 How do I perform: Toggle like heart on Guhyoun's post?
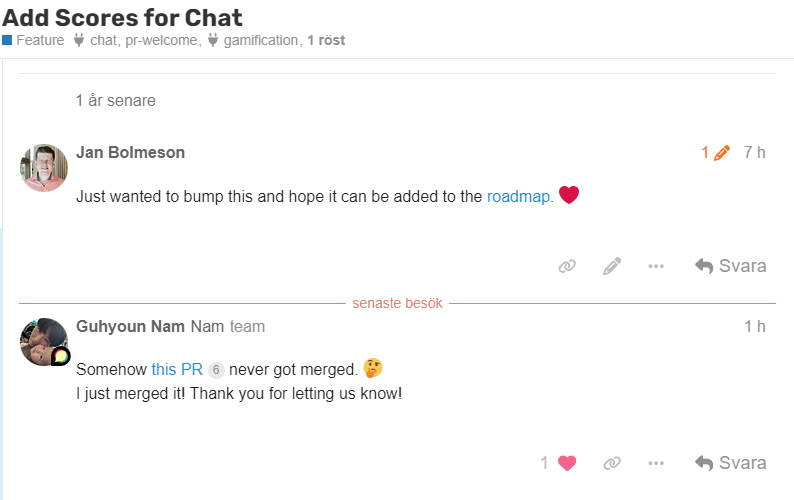pos(567,463)
